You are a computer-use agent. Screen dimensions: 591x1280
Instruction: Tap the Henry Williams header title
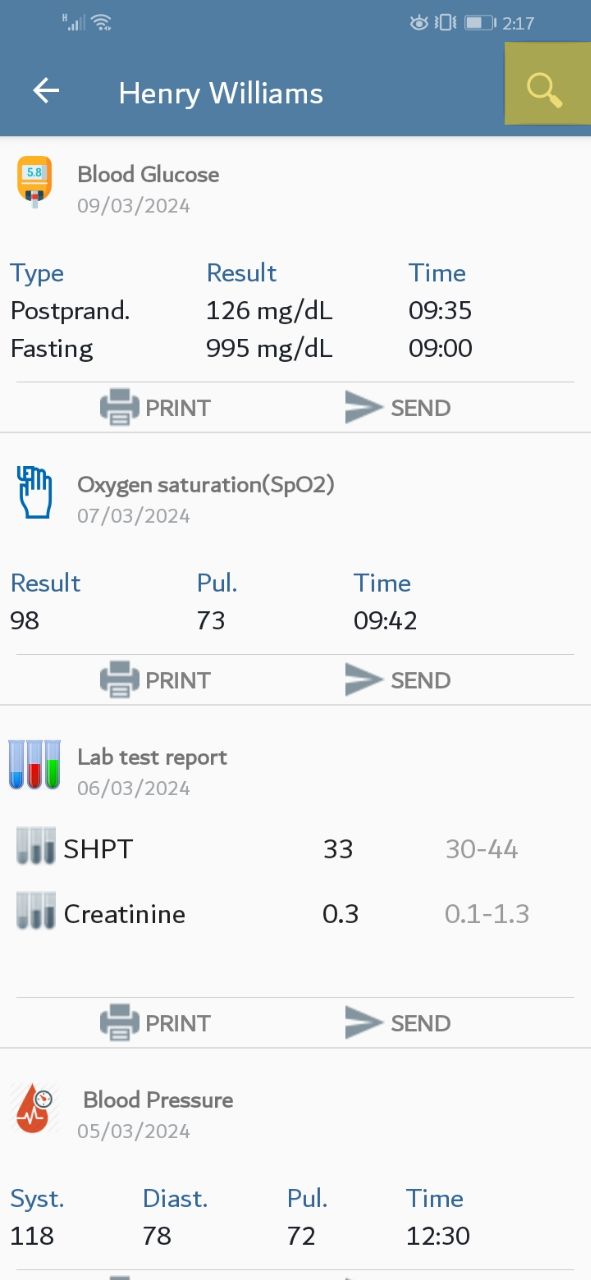point(221,93)
